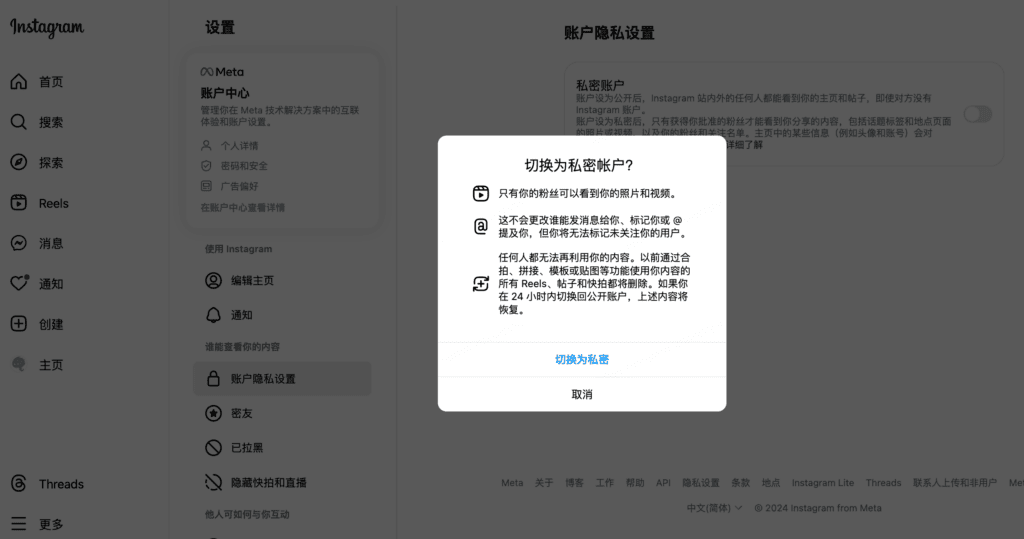Click the 创建 plus icon
Screen dimensions: 1024x539
click(19, 324)
